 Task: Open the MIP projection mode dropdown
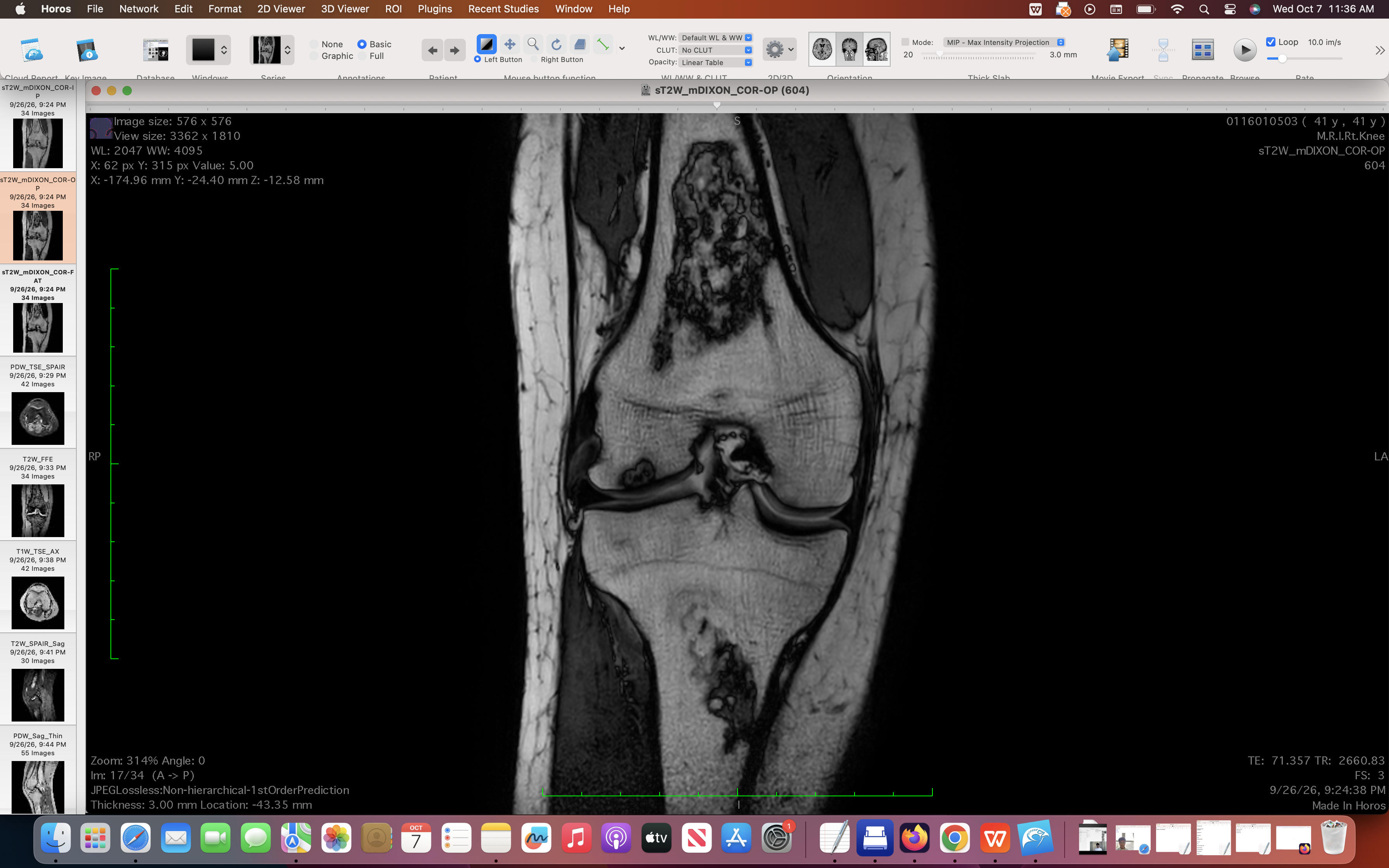coord(1004,42)
